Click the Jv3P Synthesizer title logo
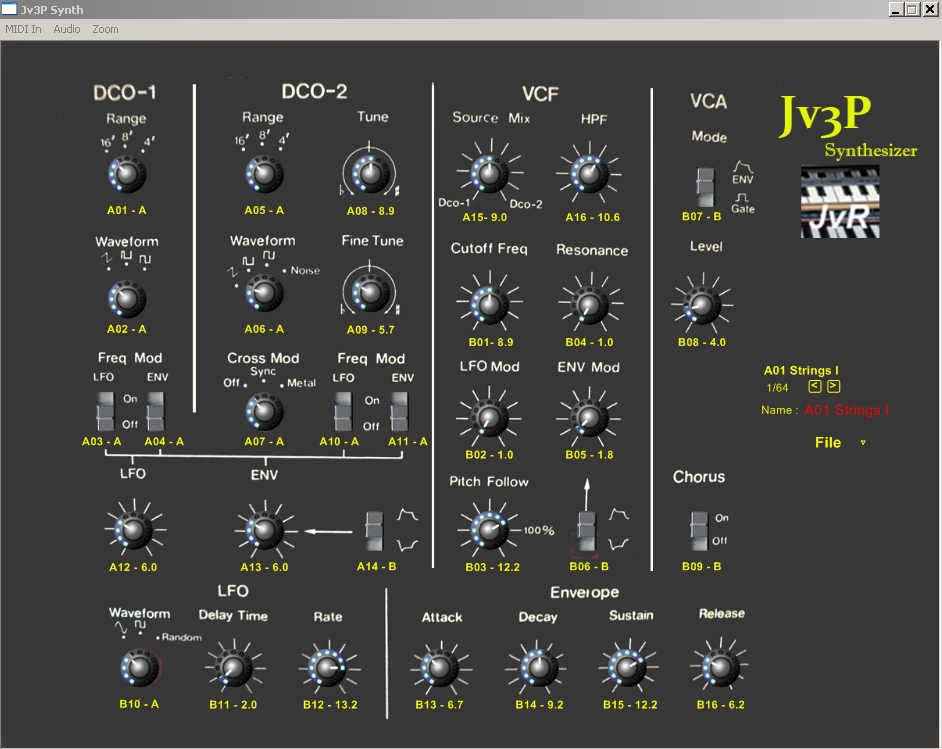 pos(847,126)
